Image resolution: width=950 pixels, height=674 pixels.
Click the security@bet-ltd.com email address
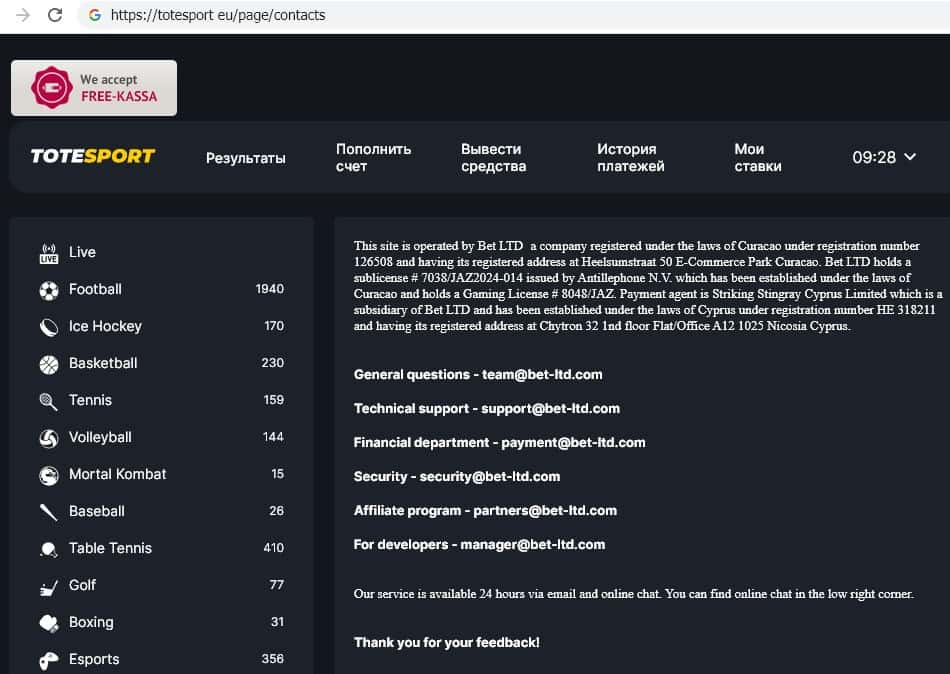490,476
